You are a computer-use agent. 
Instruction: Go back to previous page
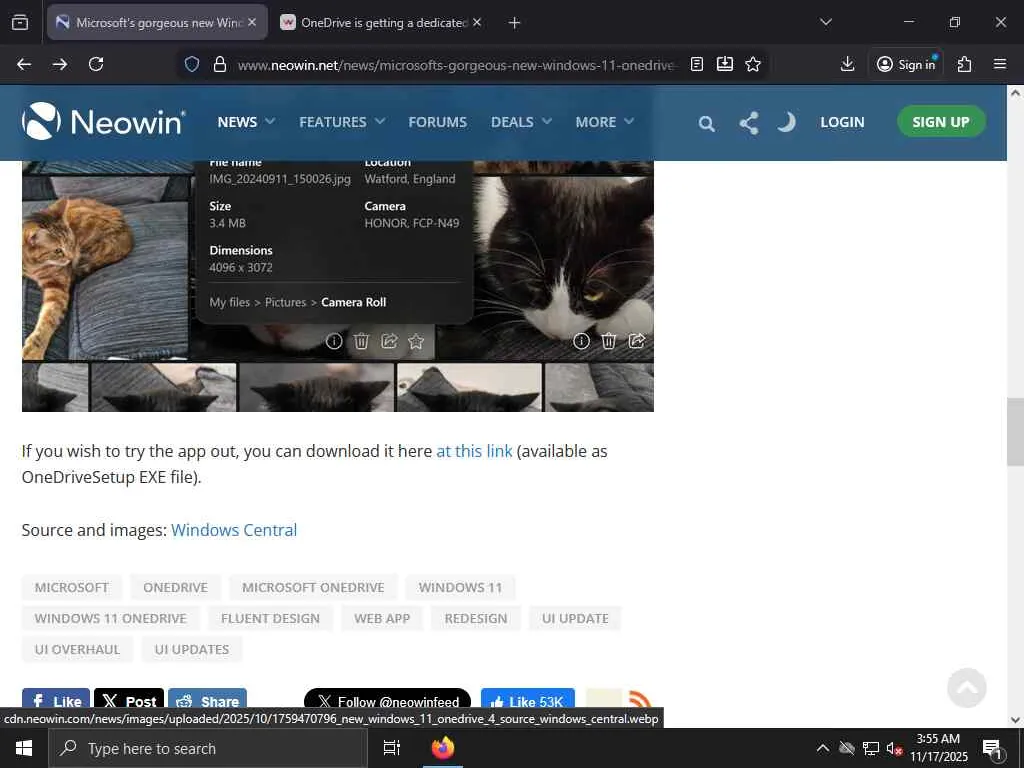24,64
